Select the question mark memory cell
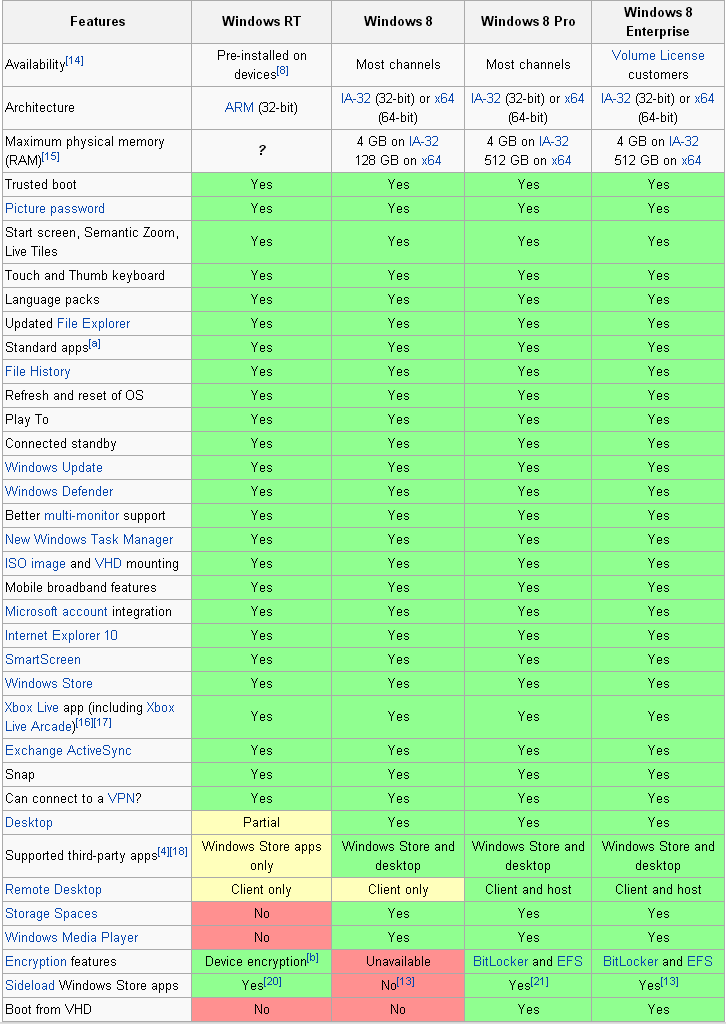Screen dimensions: 726x1024 (x=261, y=151)
